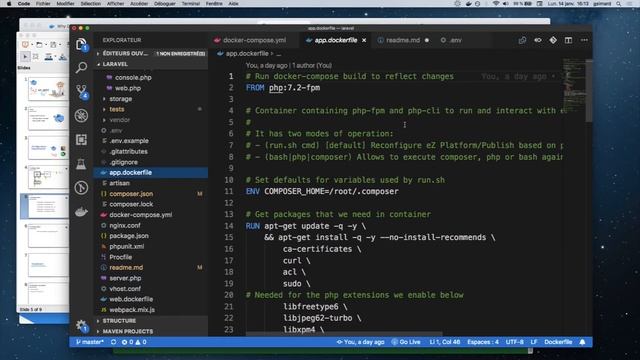Image resolution: width=640 pixels, height=360 pixels.
Task: Switch to readme.md tab
Action: click(403, 40)
